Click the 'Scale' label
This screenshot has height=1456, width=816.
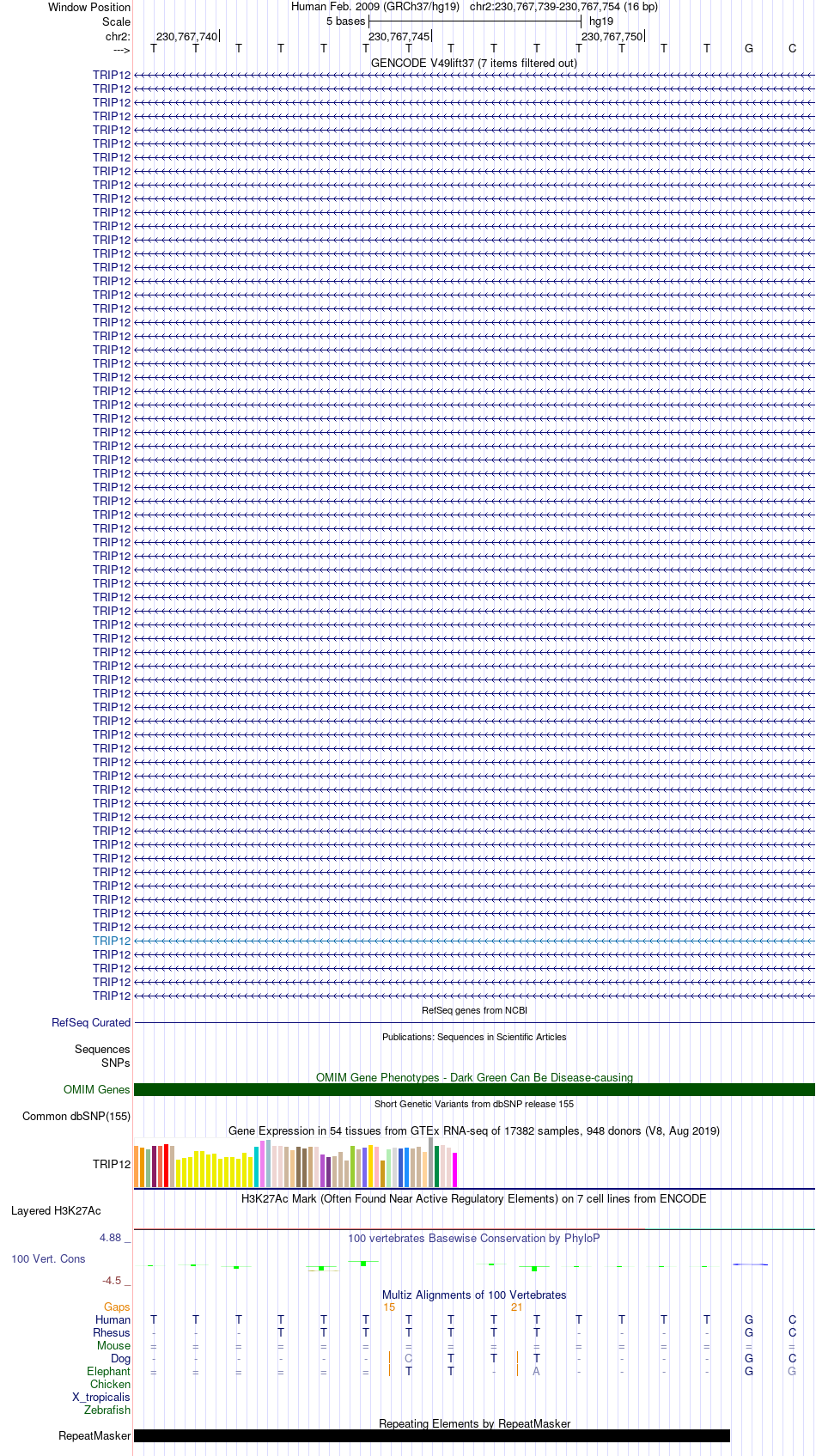[116, 21]
